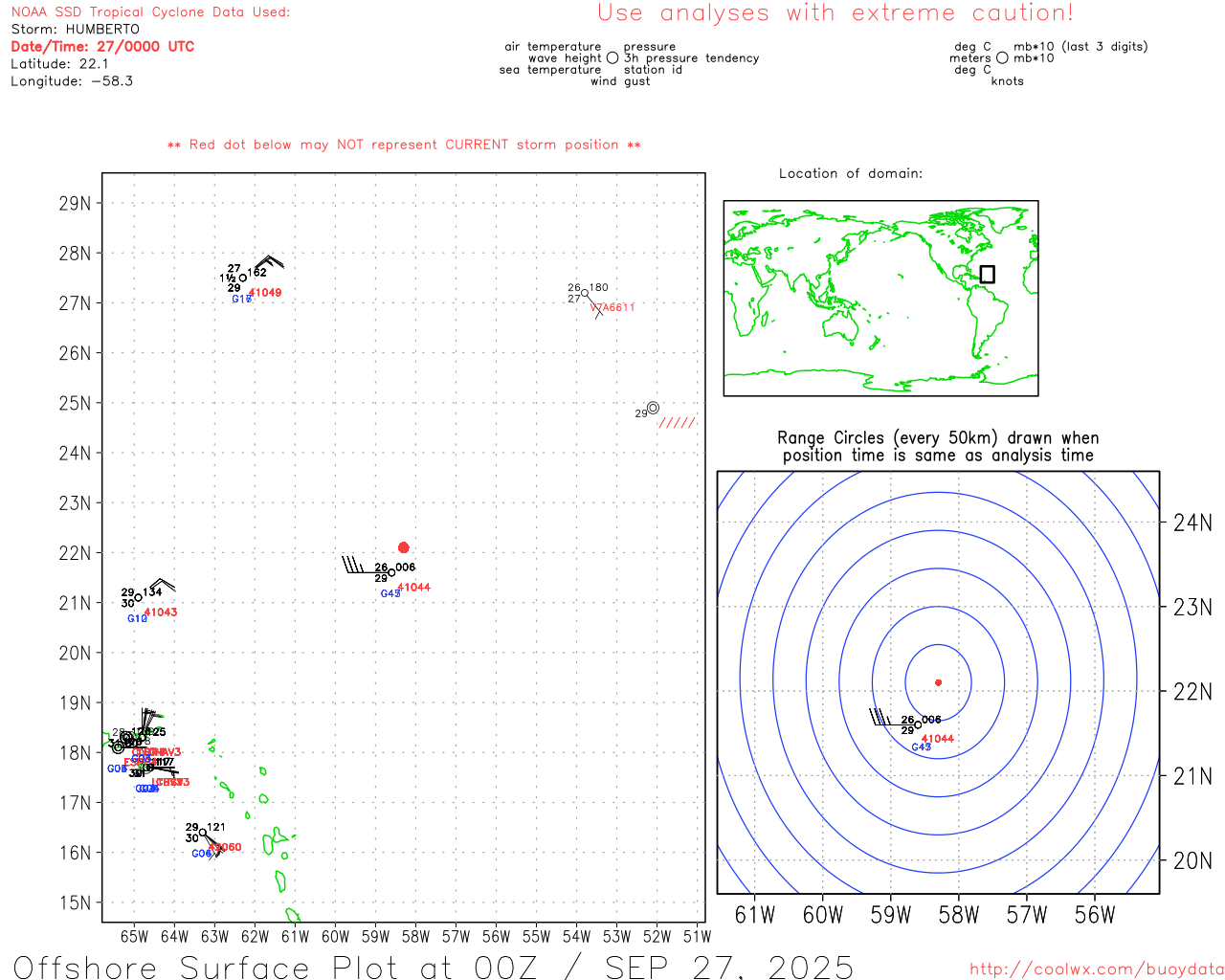Click the 'Longitude: -58.3' text

pyautogui.click(x=72, y=81)
